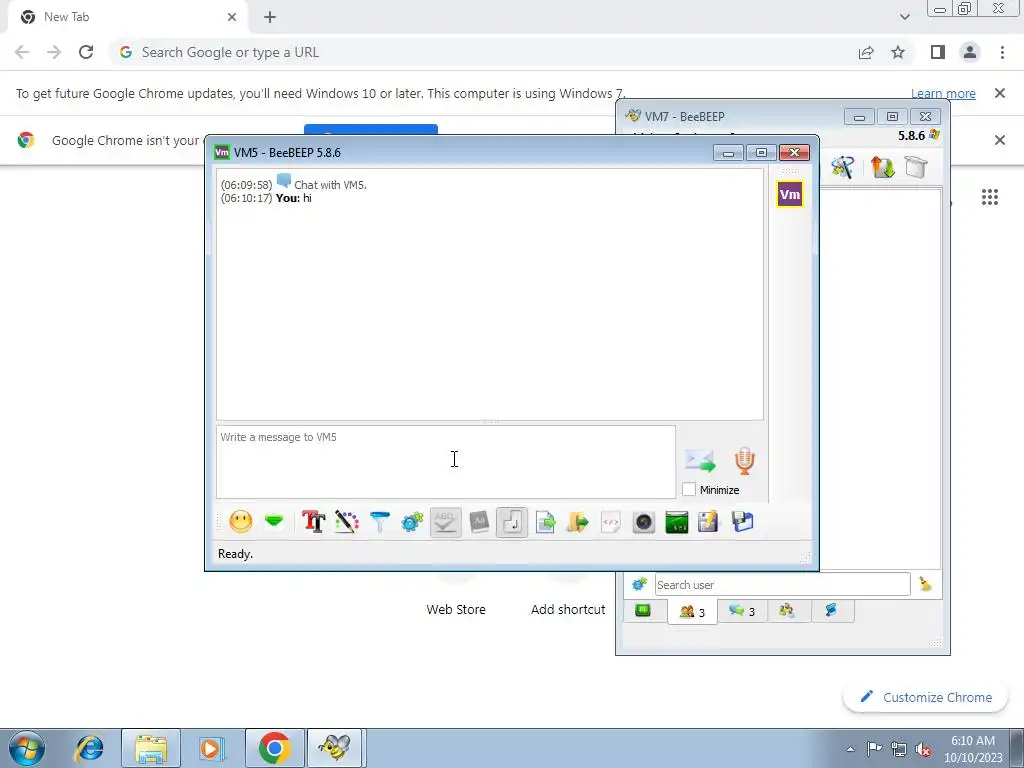Click the message box 'Write a message to VM5'
The height and width of the screenshot is (768, 1024).
point(446,462)
